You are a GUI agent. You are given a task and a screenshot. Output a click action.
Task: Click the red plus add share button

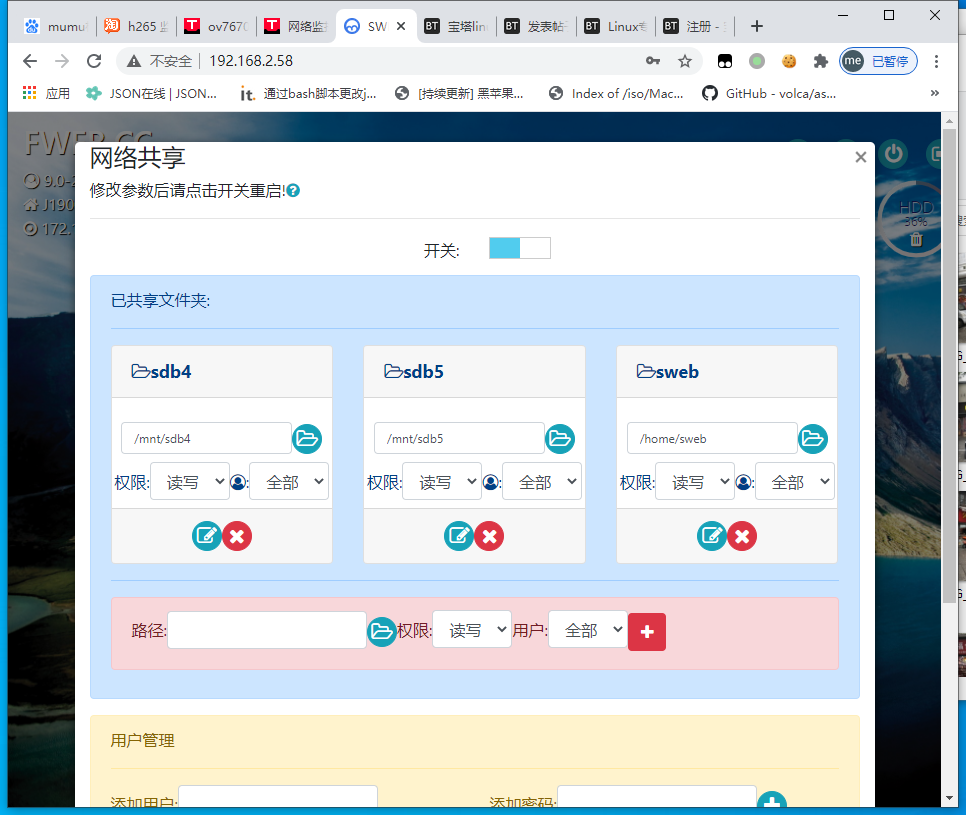point(647,631)
